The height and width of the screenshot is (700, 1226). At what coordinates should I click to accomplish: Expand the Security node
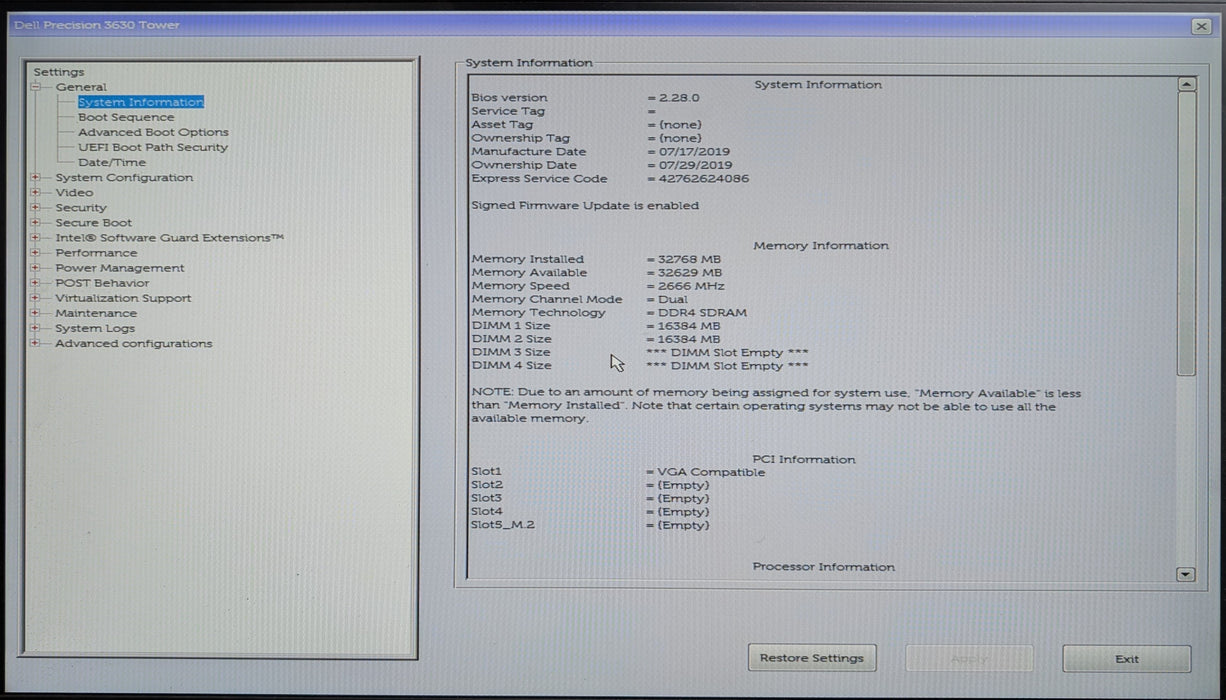pos(35,207)
